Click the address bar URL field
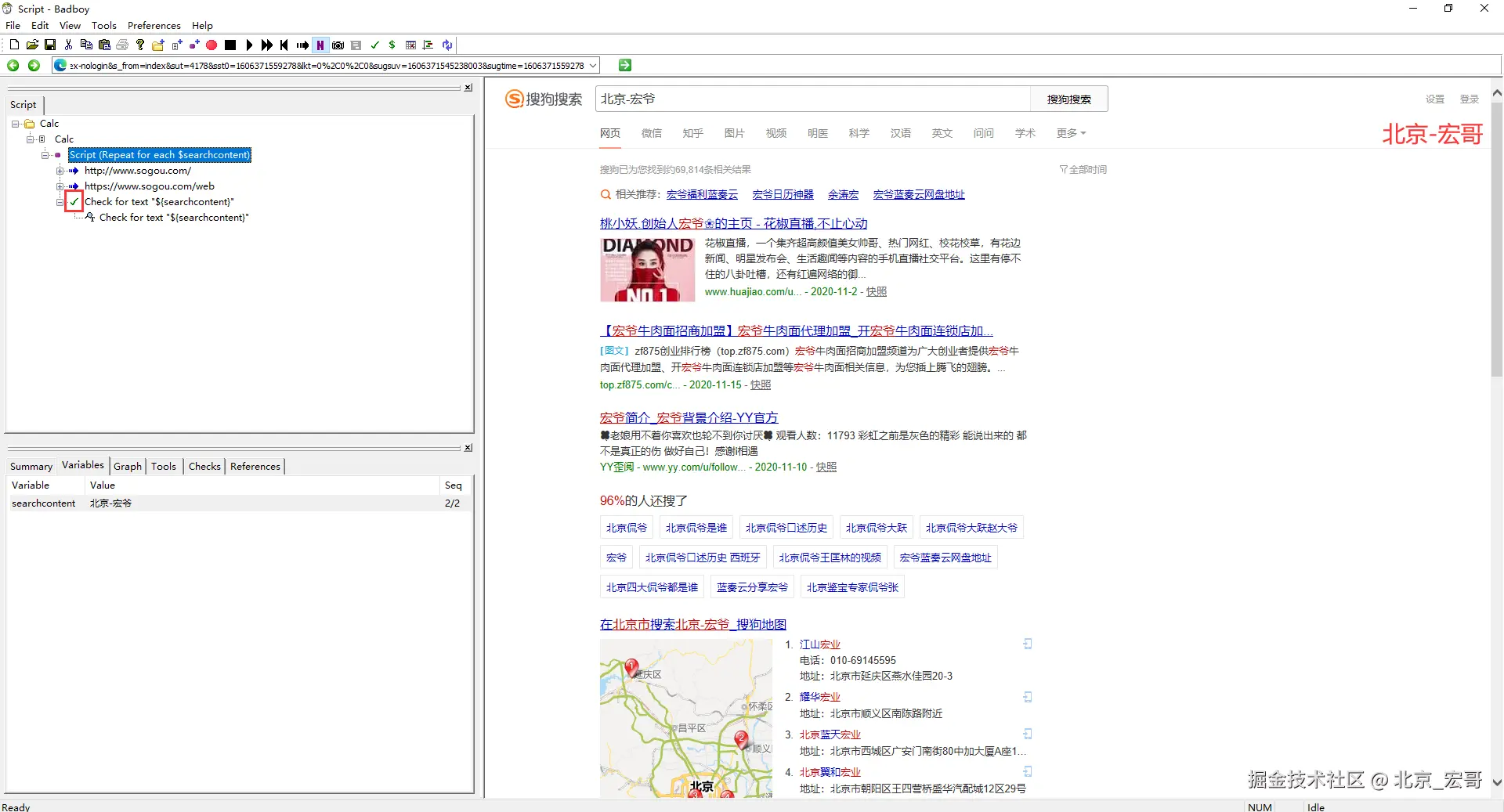Viewport: 1504px width, 812px height. point(327,66)
